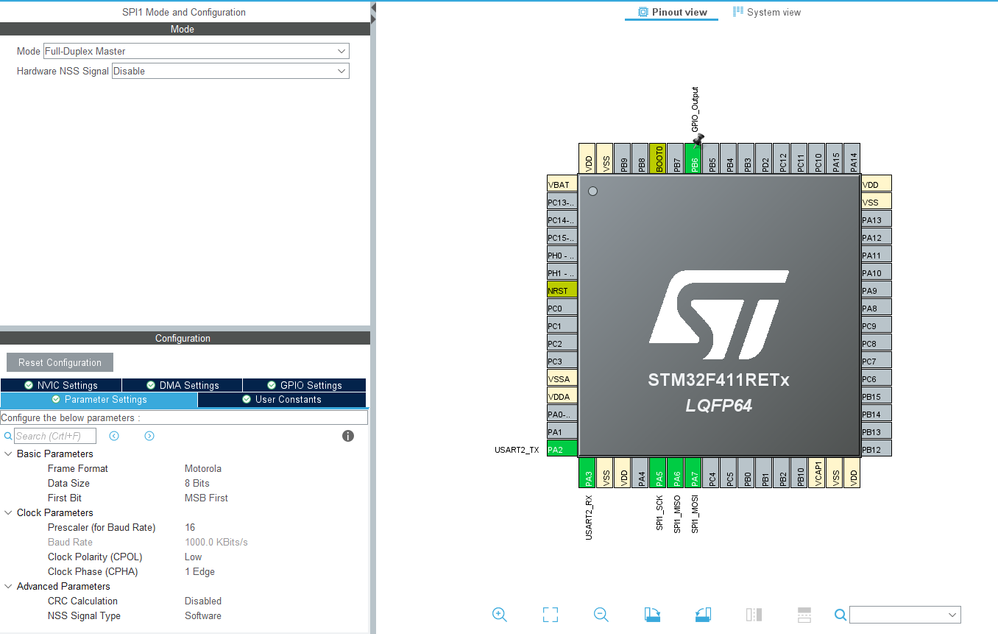Screen dimensions: 998x634
Task: Click pin PC9 on the chip
Action: tap(876, 326)
